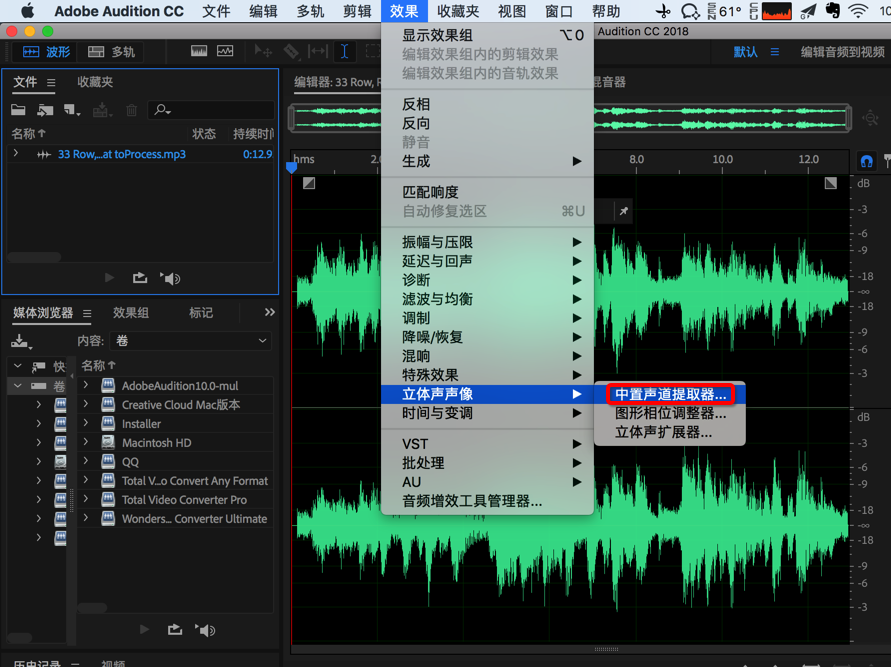Click fade-out handle at waveform end
891x667 pixels.
831,183
